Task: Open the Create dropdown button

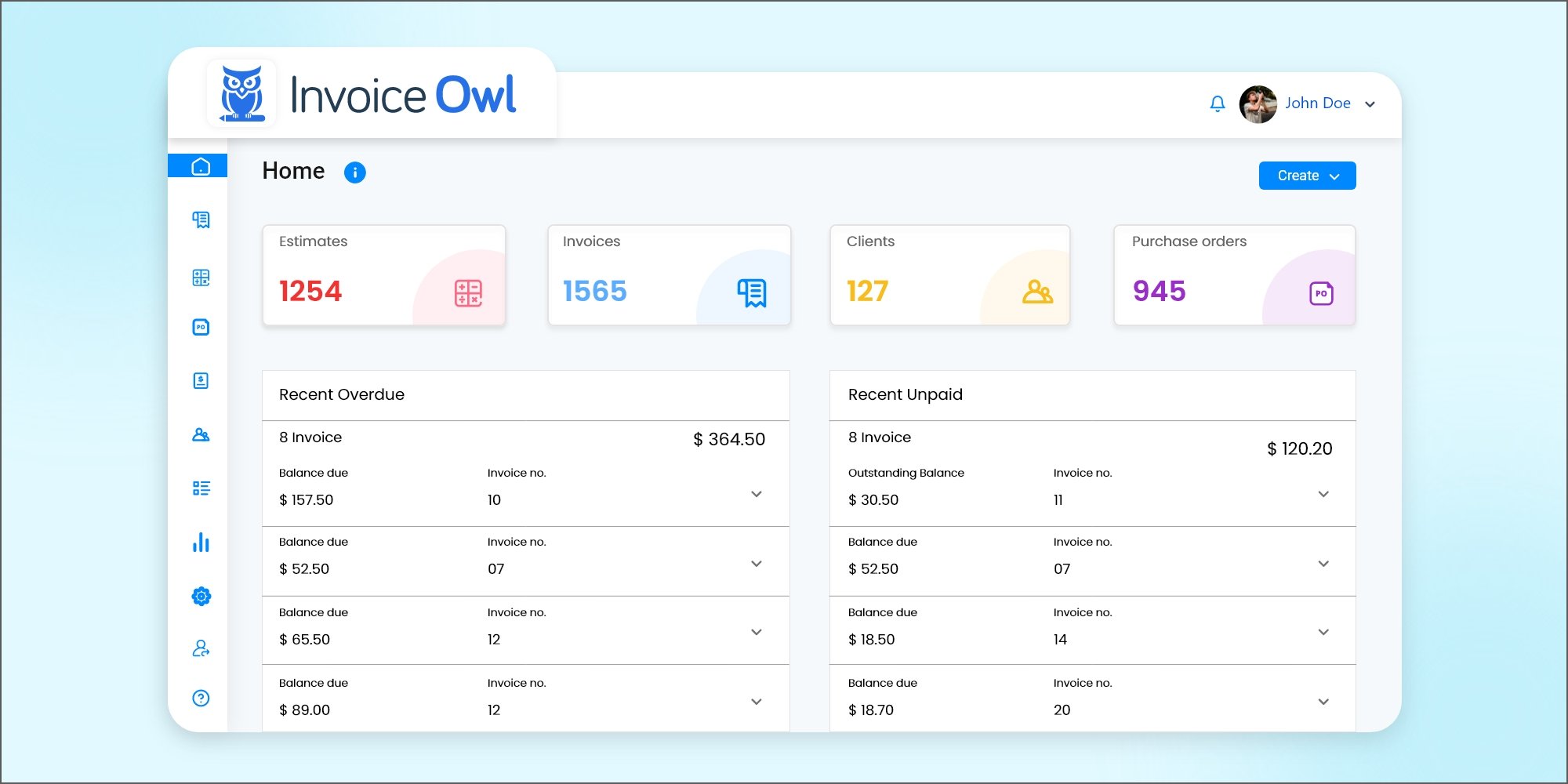Action: [x=1307, y=176]
